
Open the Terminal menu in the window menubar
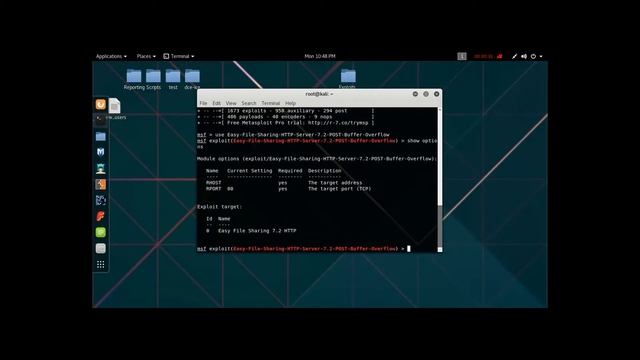click(x=271, y=103)
